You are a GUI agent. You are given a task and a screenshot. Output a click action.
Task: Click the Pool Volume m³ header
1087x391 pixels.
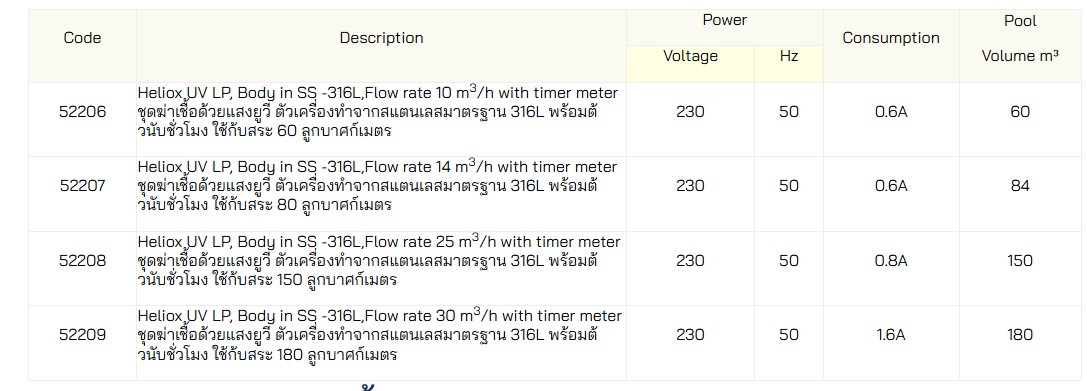tap(1020, 38)
